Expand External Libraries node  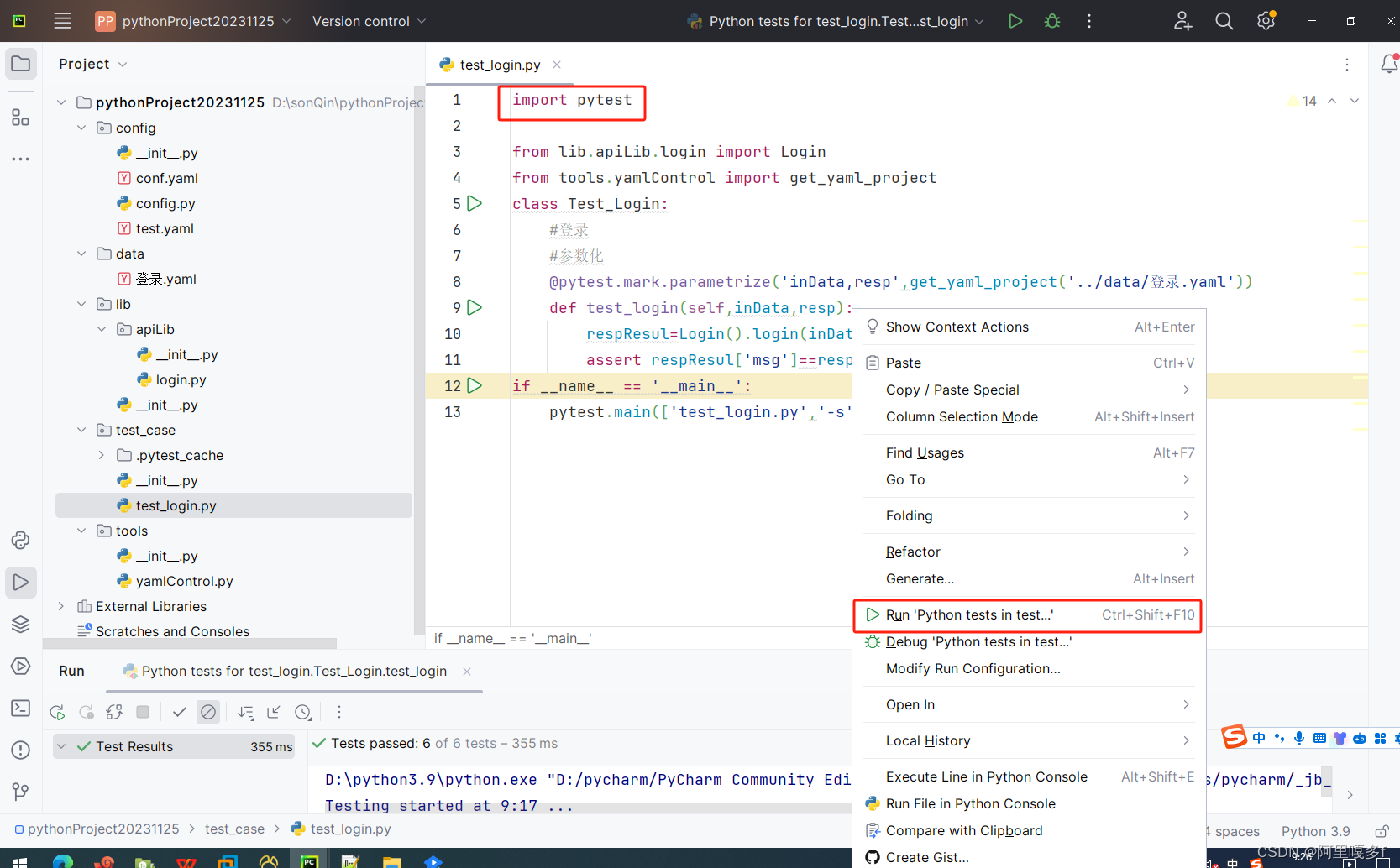(x=61, y=606)
